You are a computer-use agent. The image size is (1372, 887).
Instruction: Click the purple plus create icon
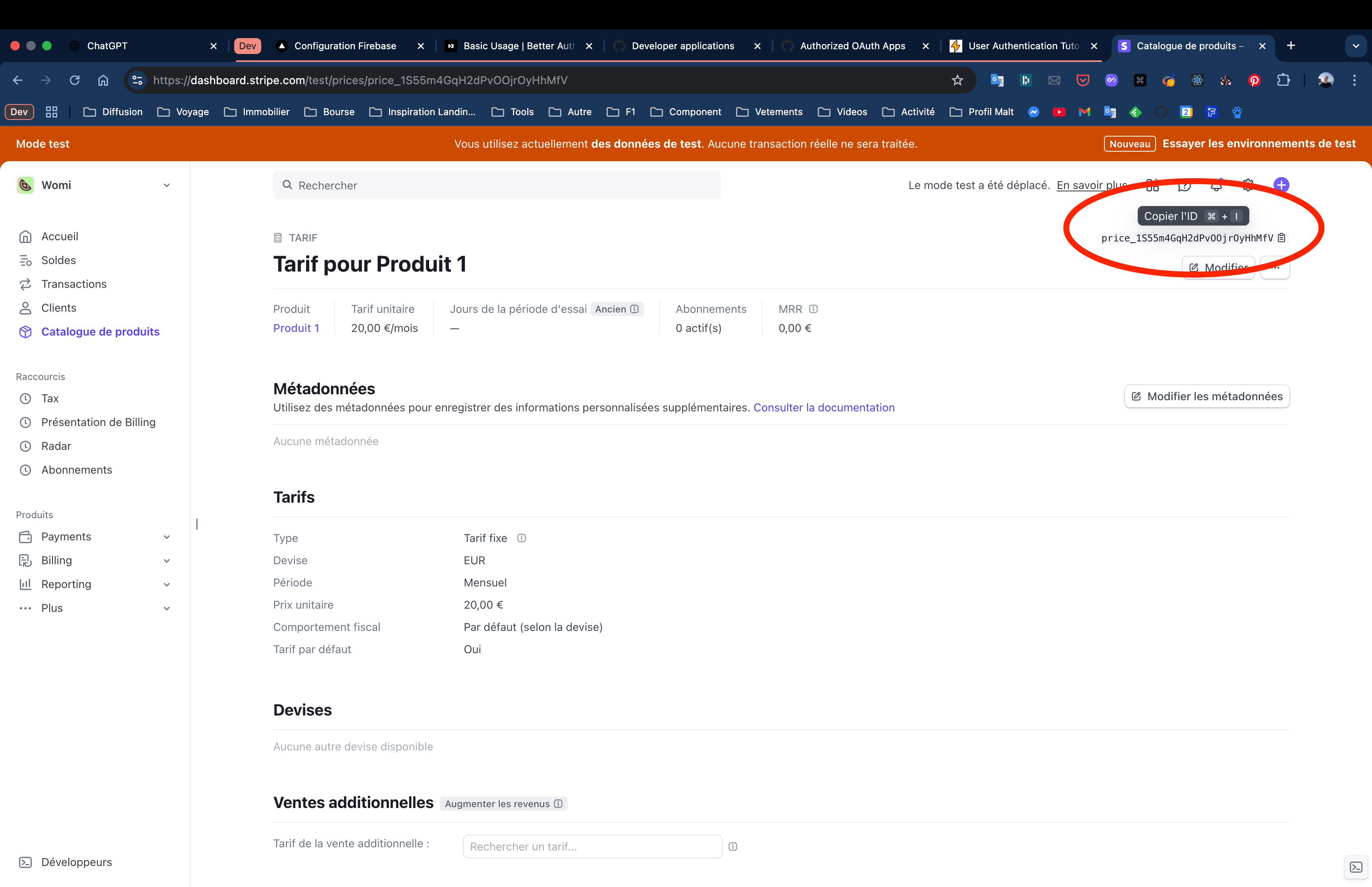coord(1281,185)
